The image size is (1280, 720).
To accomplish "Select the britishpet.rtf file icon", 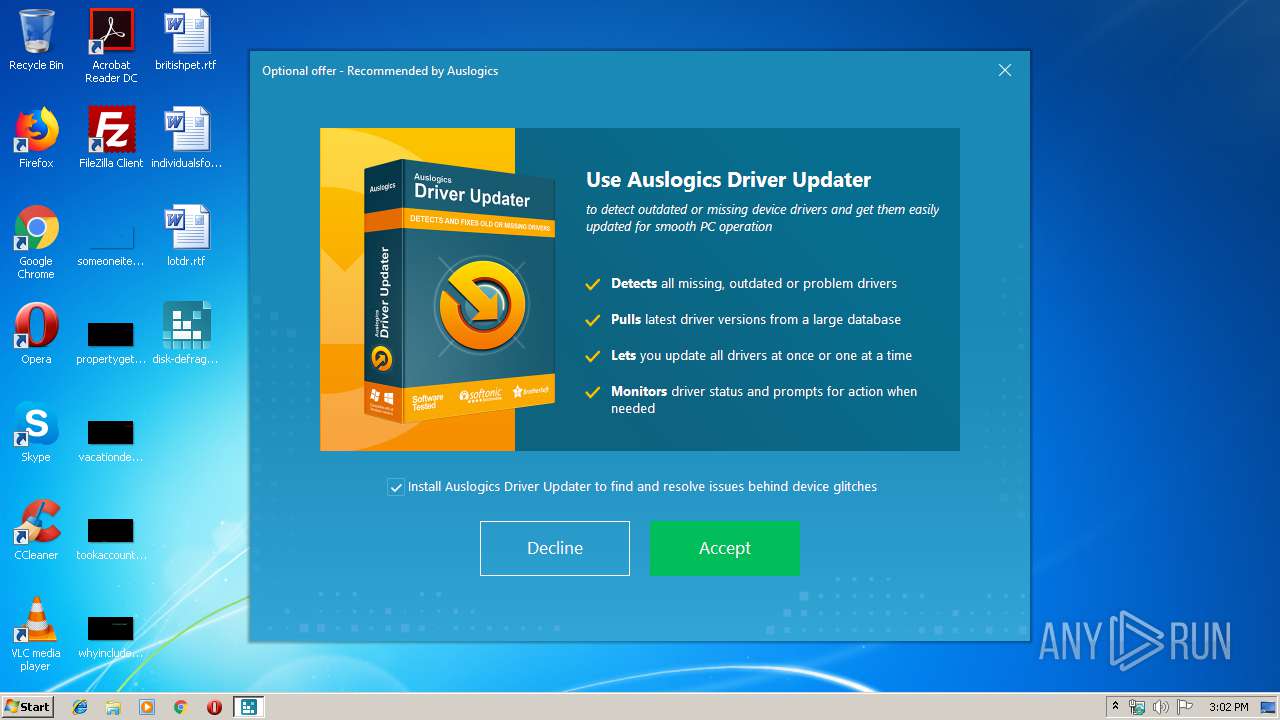I will pos(186,40).
